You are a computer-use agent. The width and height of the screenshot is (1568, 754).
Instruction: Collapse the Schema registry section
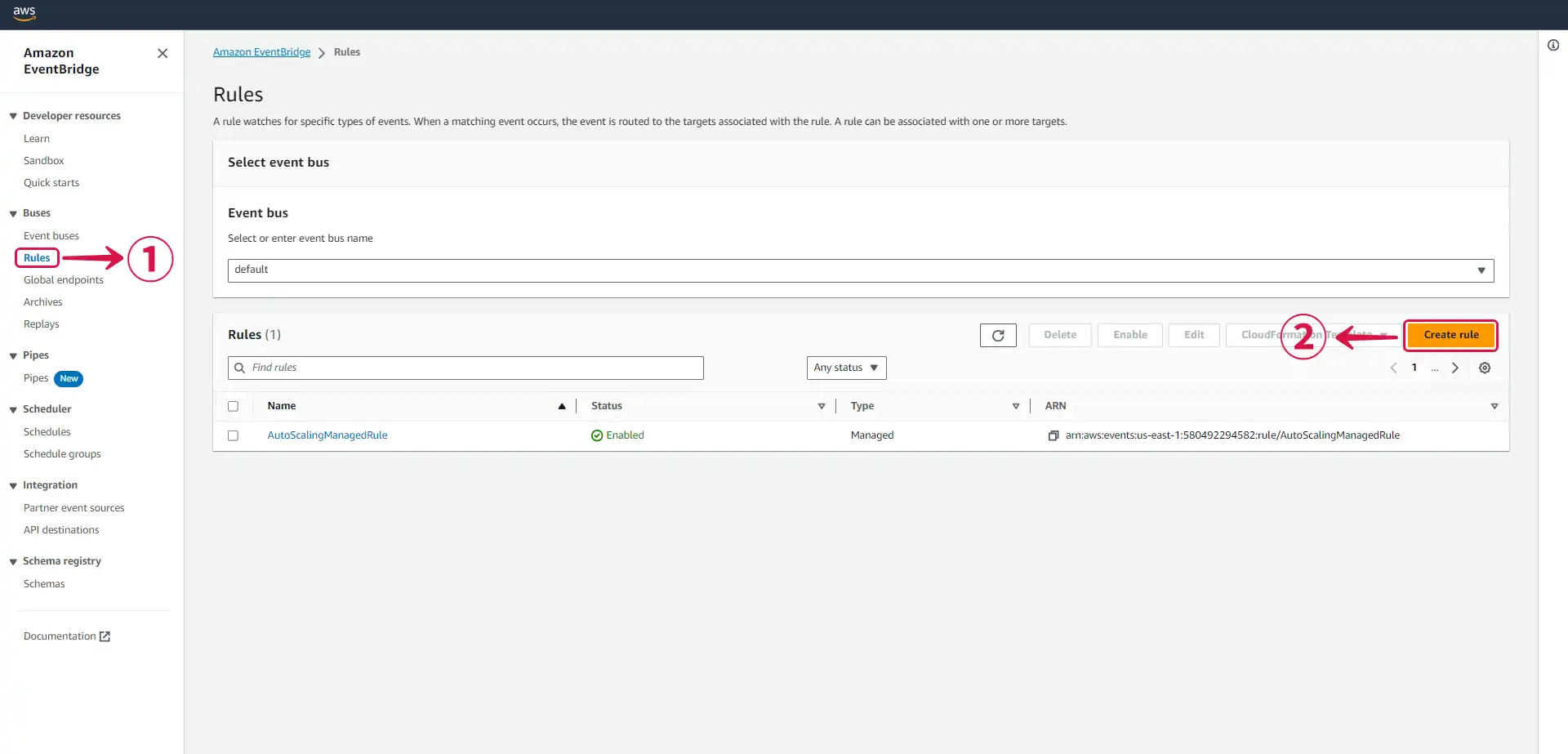point(13,561)
